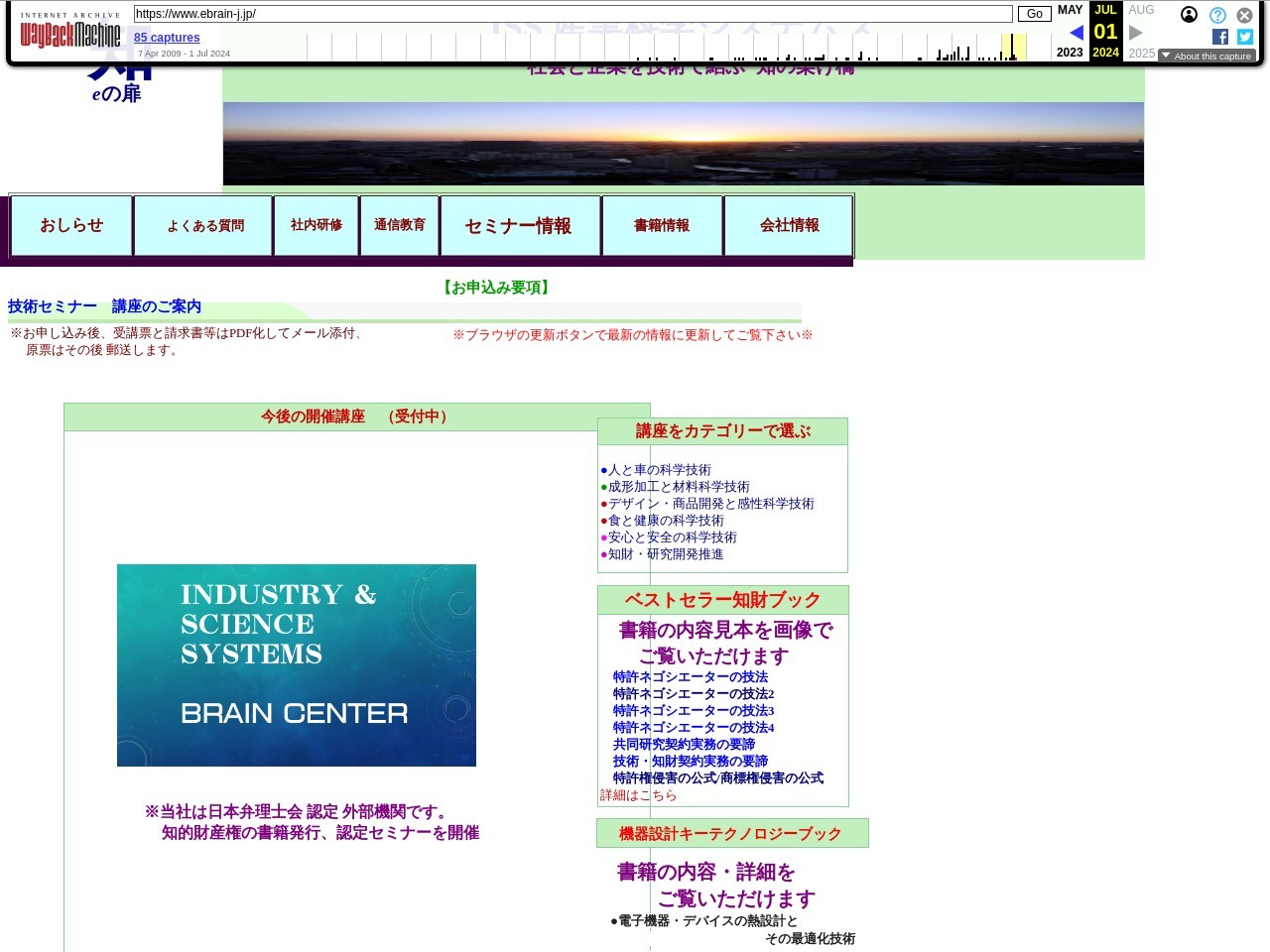The width and height of the screenshot is (1270, 952).
Task: Click the highlighted 2024 timeline marker
Action: click(x=1013, y=47)
